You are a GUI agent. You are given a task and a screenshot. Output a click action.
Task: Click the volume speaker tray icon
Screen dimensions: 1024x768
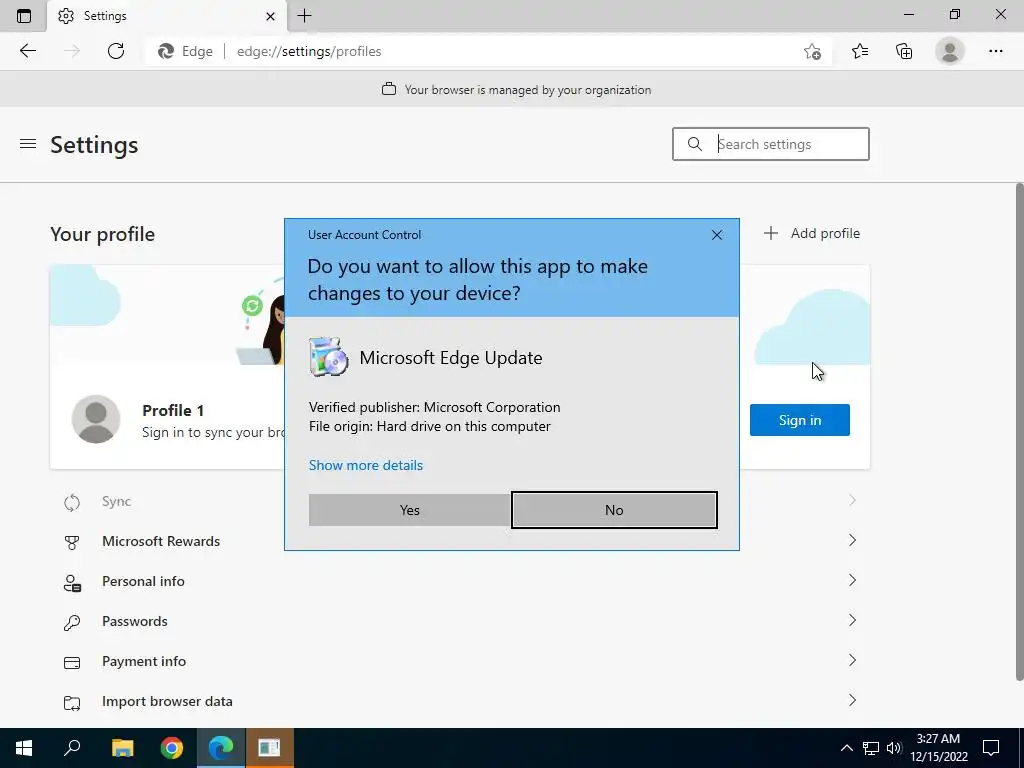coord(893,748)
